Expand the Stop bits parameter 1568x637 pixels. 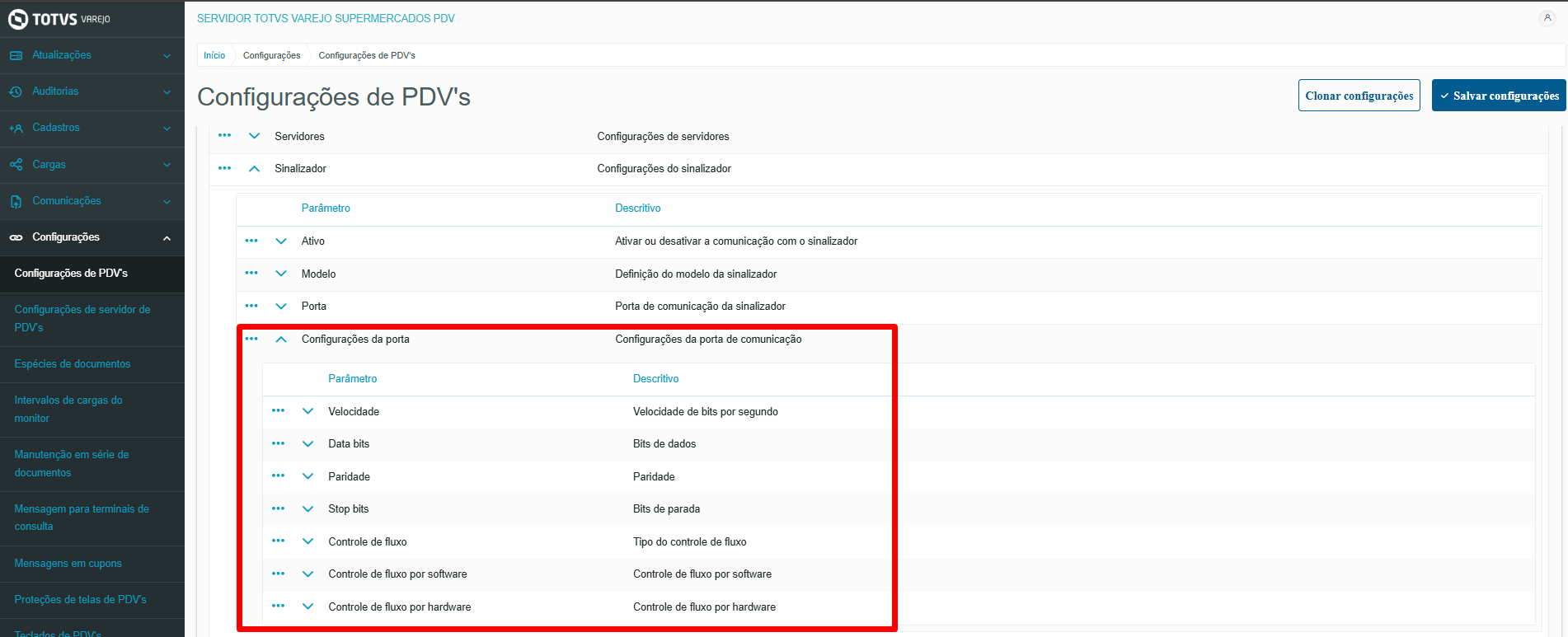tap(308, 508)
